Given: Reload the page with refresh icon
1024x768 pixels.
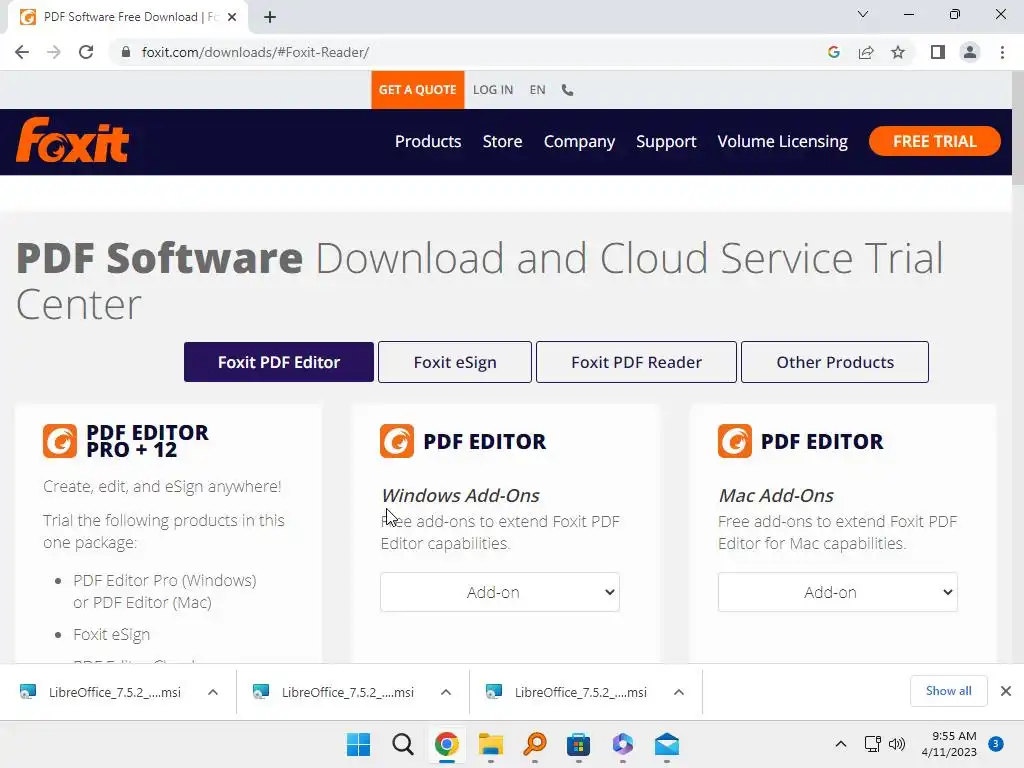Looking at the screenshot, I should tap(86, 52).
